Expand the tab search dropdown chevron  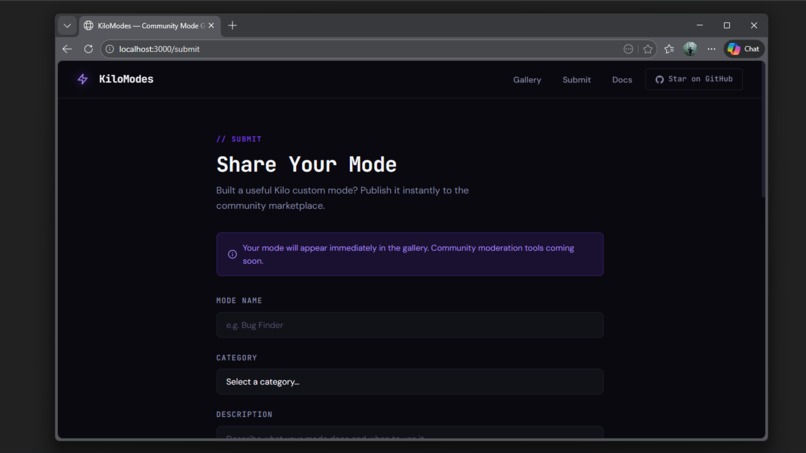(67, 25)
